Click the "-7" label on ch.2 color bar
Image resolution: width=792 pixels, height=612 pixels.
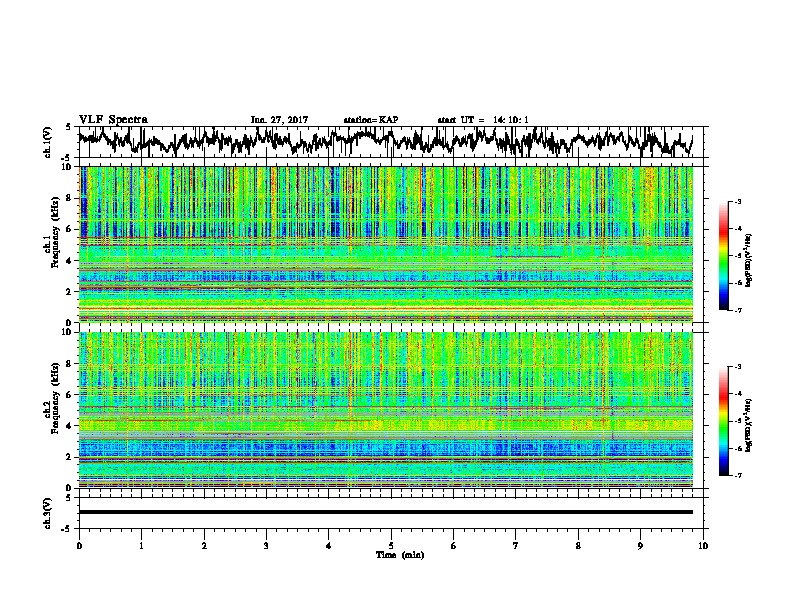pos(737,475)
